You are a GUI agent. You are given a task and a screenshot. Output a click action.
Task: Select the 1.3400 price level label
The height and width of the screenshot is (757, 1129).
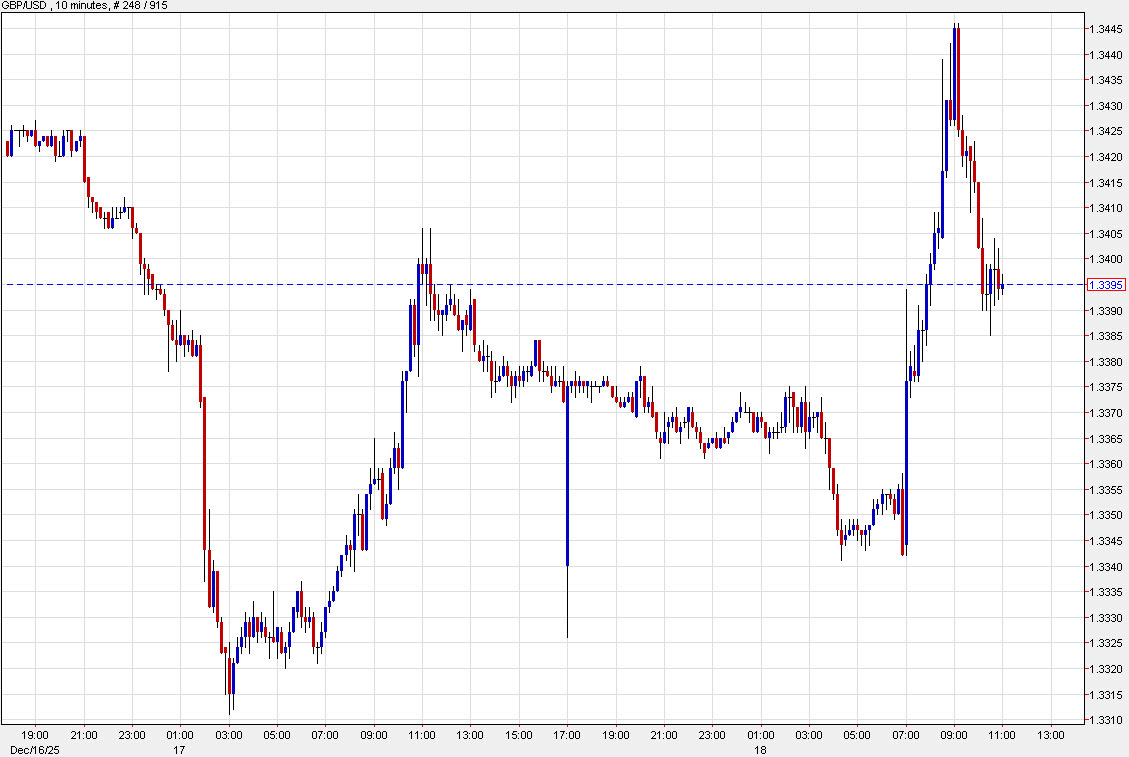(x=1106, y=259)
